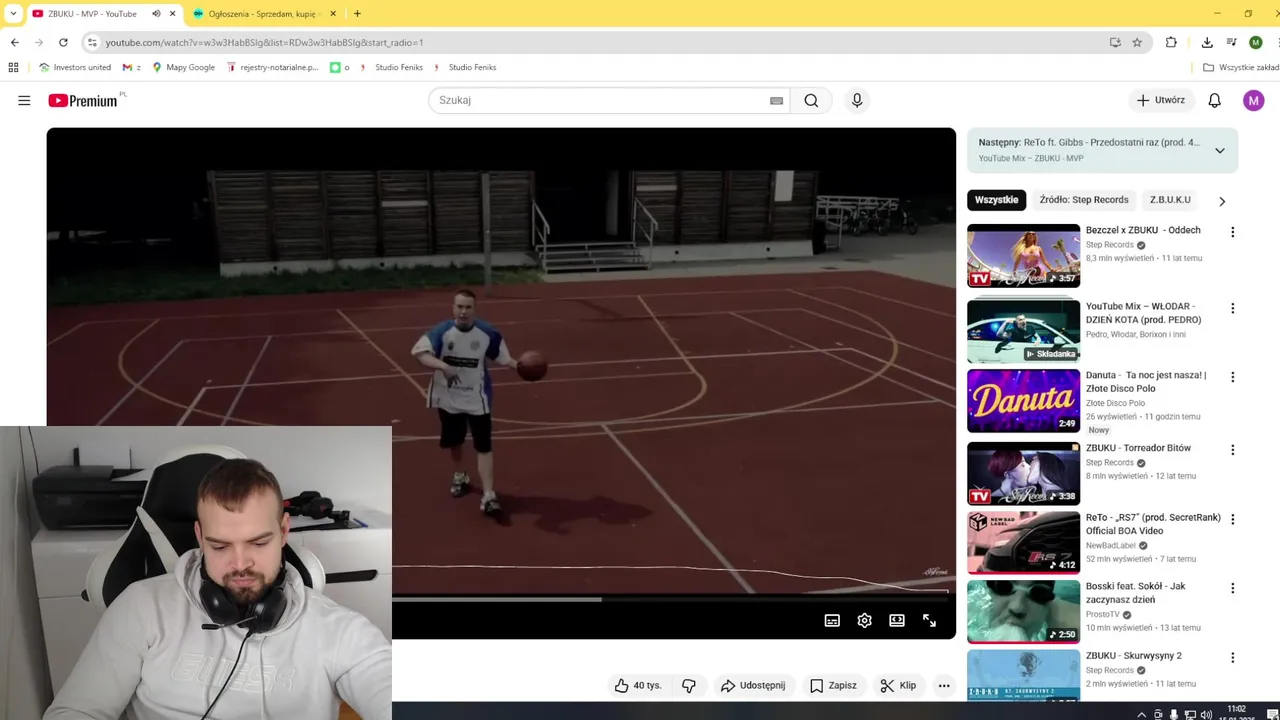1280x720 pixels.
Task: Open the tab search dropdown arrow
Action: coord(13,14)
